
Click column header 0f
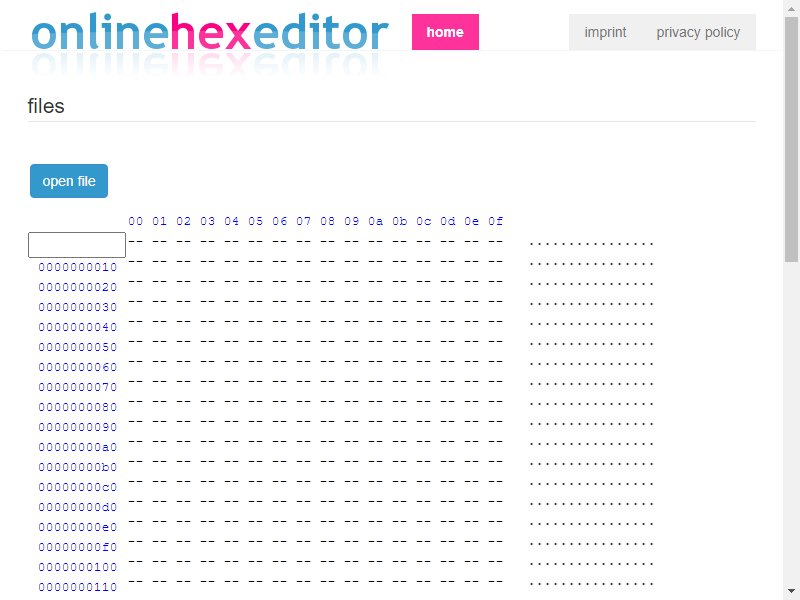coord(495,221)
